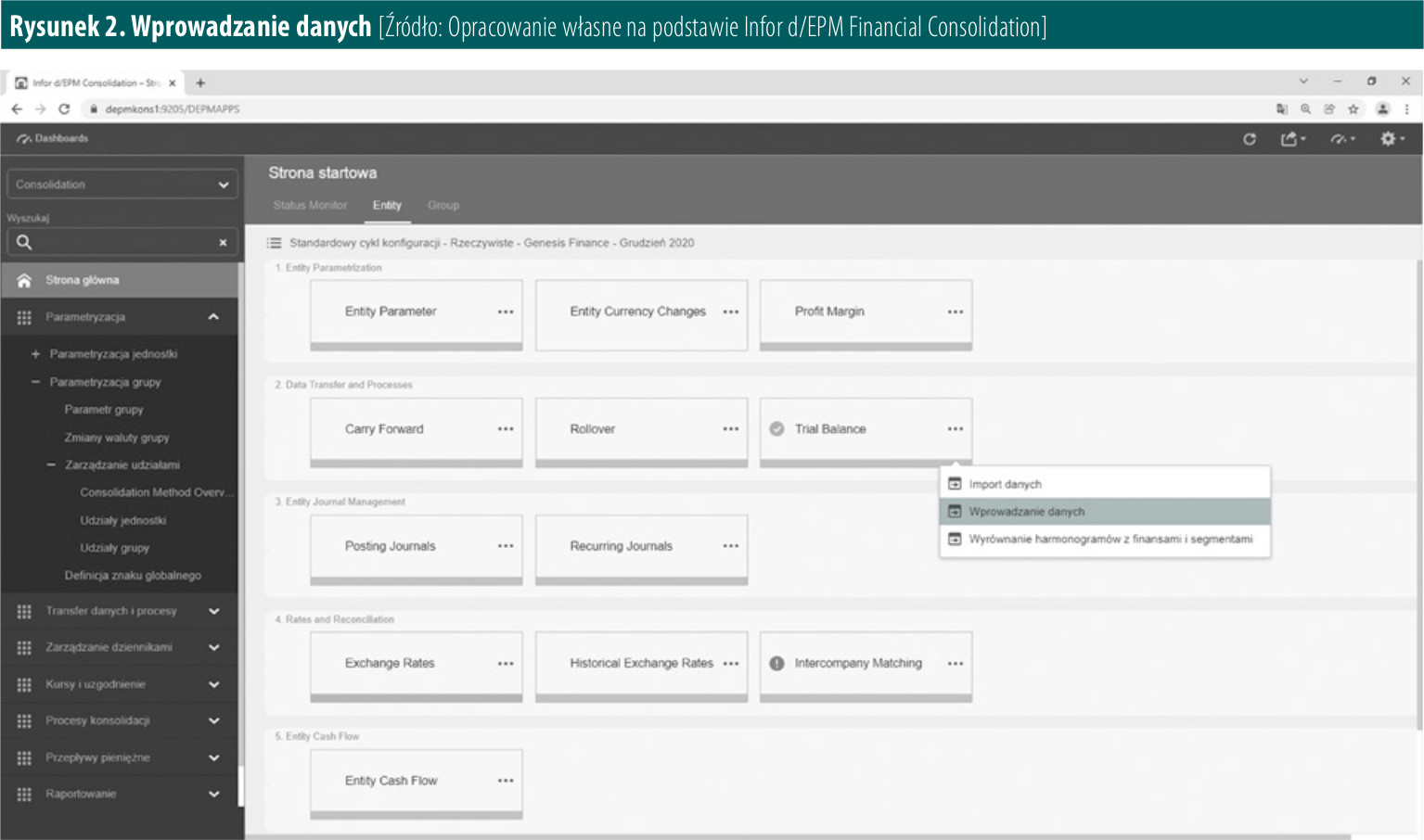Open Definicja znaku globalnego item
The height and width of the screenshot is (840, 1424).
tap(133, 576)
